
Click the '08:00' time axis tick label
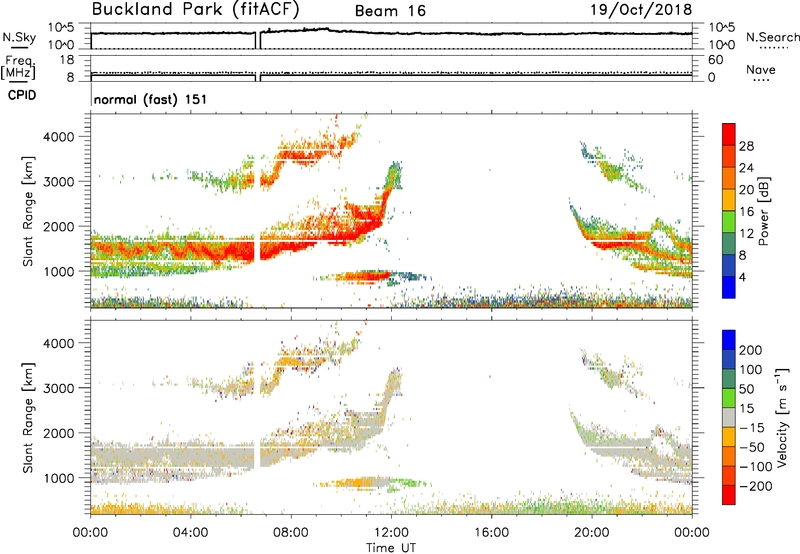tap(291, 533)
